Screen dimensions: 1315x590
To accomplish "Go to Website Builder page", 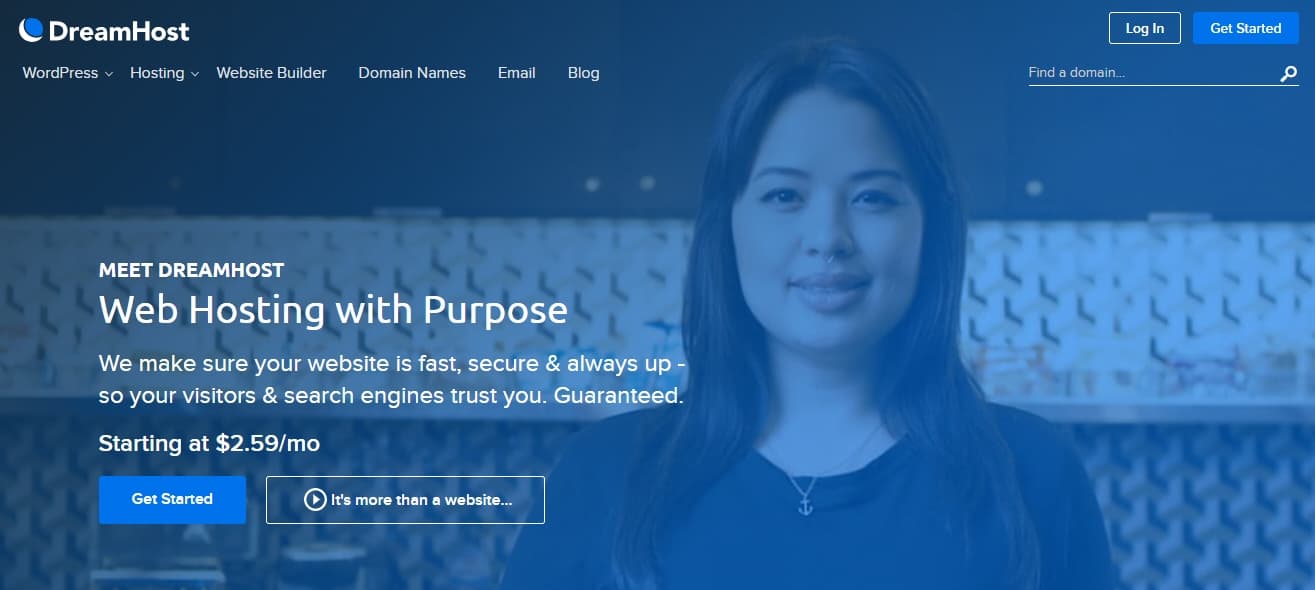I will tap(271, 73).
